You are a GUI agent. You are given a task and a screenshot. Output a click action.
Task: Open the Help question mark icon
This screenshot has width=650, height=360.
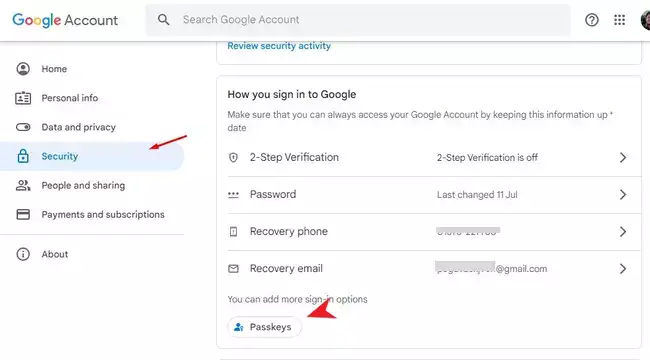[x=592, y=19]
